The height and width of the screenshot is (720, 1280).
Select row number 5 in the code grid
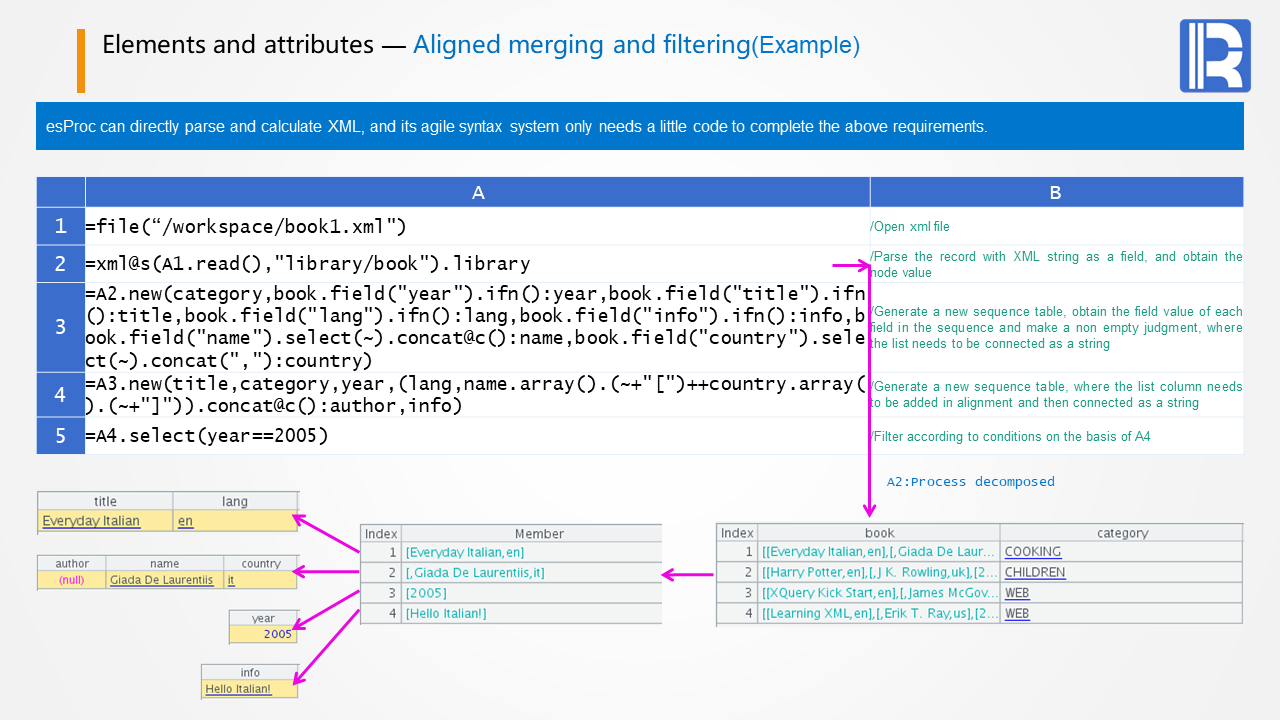[x=61, y=436]
